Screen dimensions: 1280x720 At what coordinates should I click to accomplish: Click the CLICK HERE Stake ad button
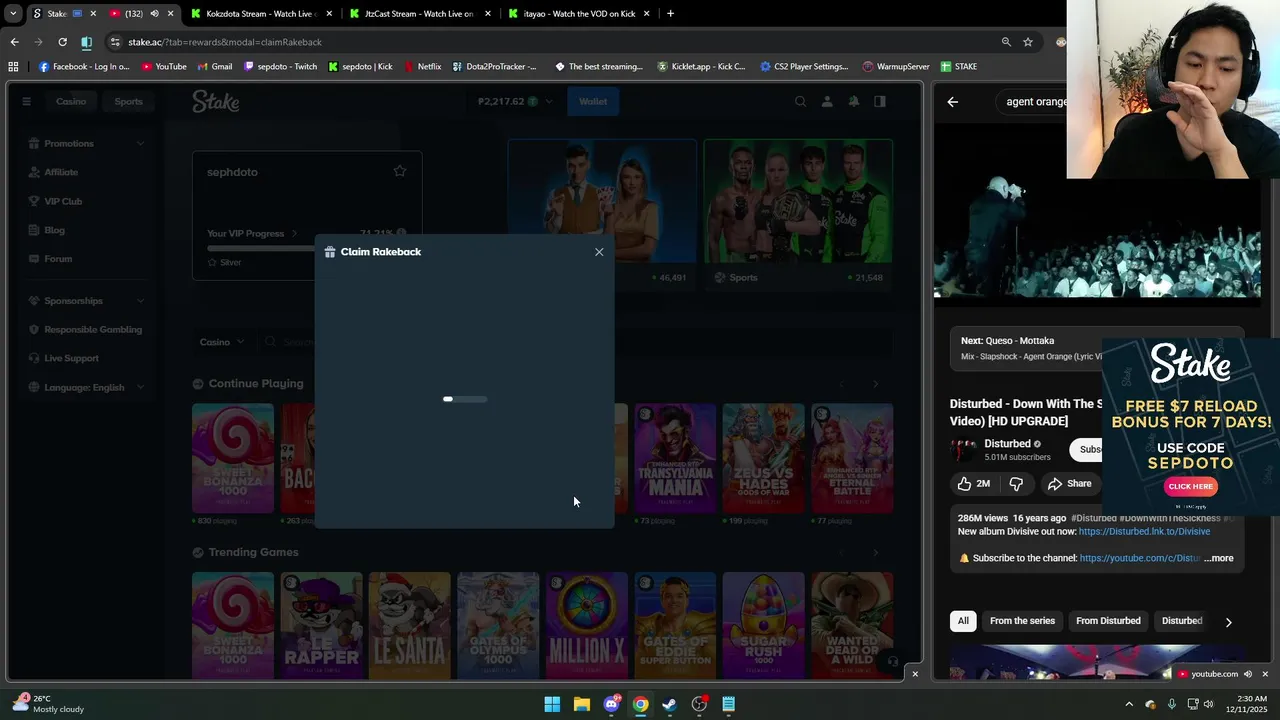pyautogui.click(x=1190, y=486)
